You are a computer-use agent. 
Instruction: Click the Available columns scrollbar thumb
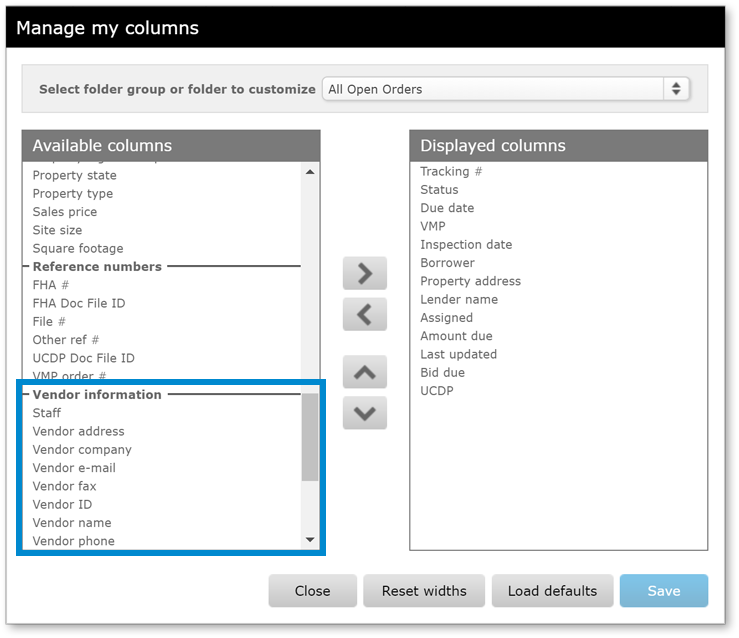310,437
